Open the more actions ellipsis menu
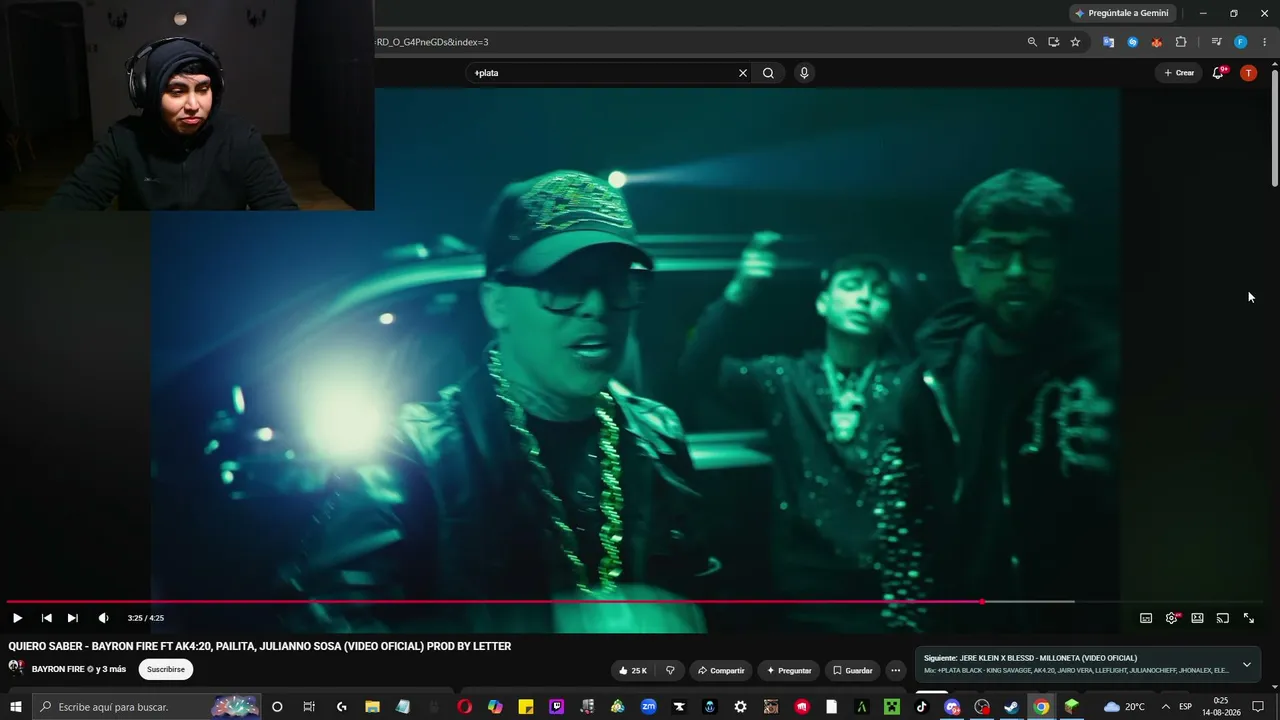This screenshot has width=1280, height=720. (x=895, y=670)
